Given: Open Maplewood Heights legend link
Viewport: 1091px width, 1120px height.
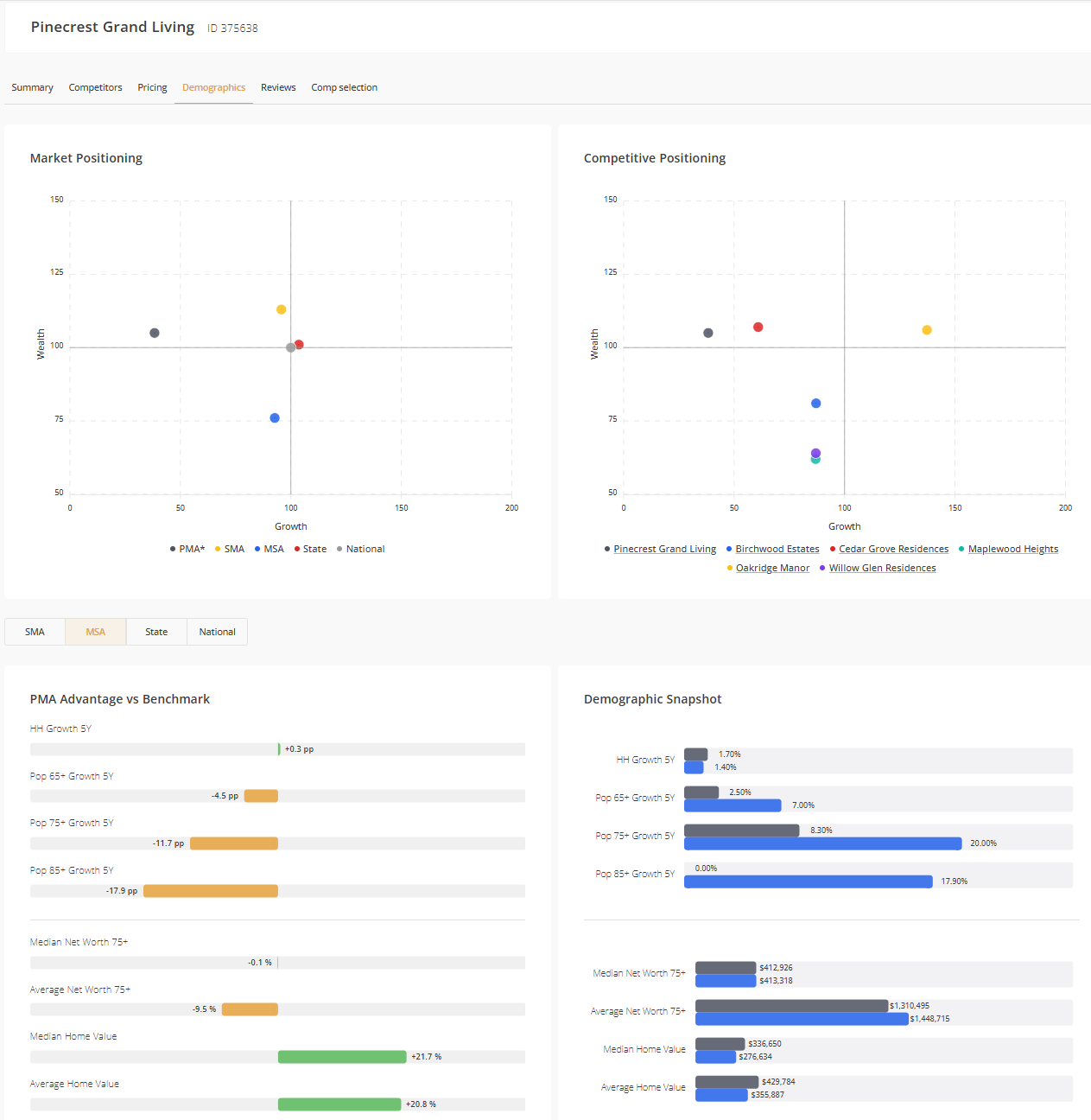Looking at the screenshot, I should click(x=1012, y=549).
